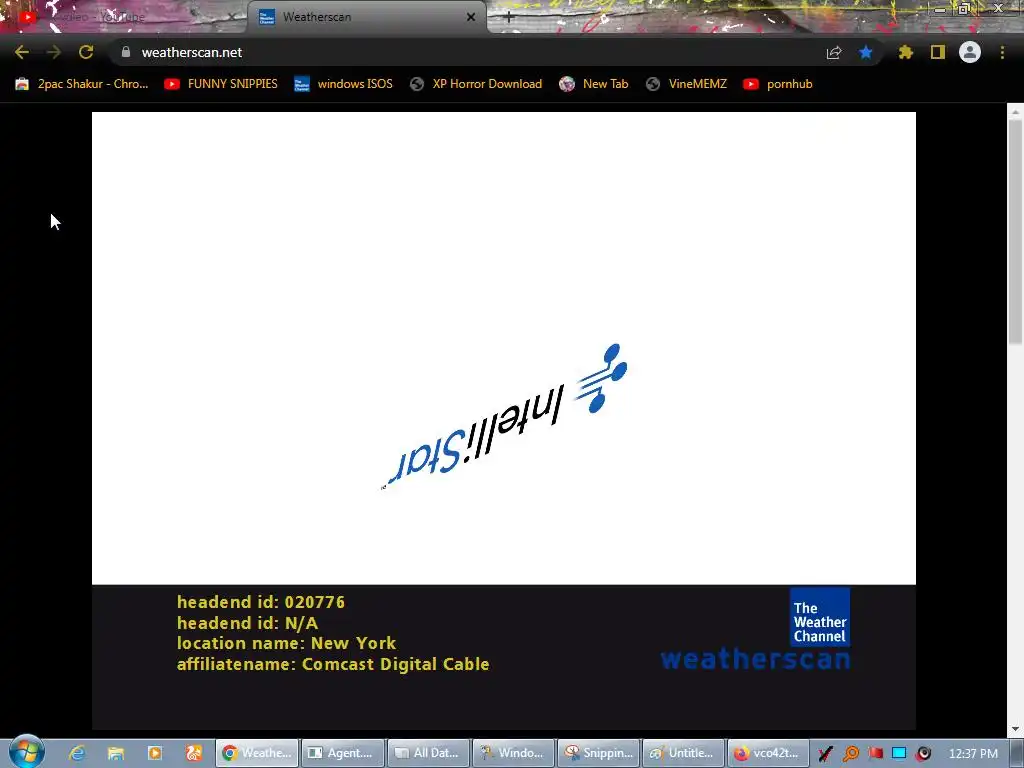Click the weatherscan wordmark
The image size is (1024, 768).
(x=755, y=659)
